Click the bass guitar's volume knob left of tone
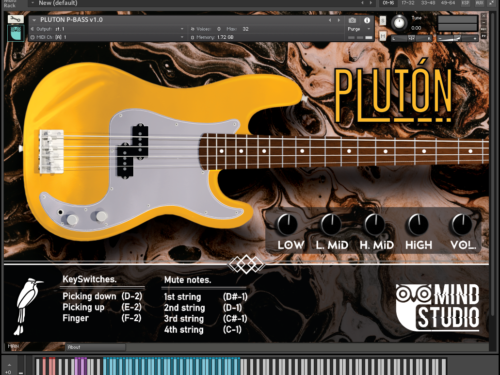Screen dimensions: 500x375 pyautogui.click(x=72, y=219)
